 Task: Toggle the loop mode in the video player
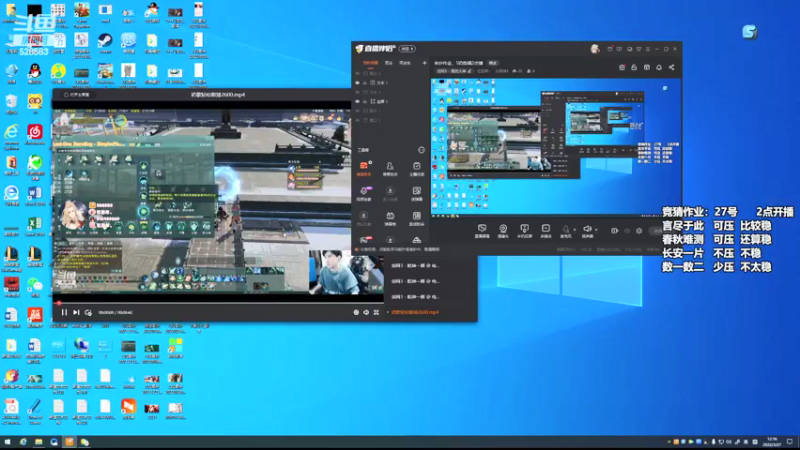(88, 312)
